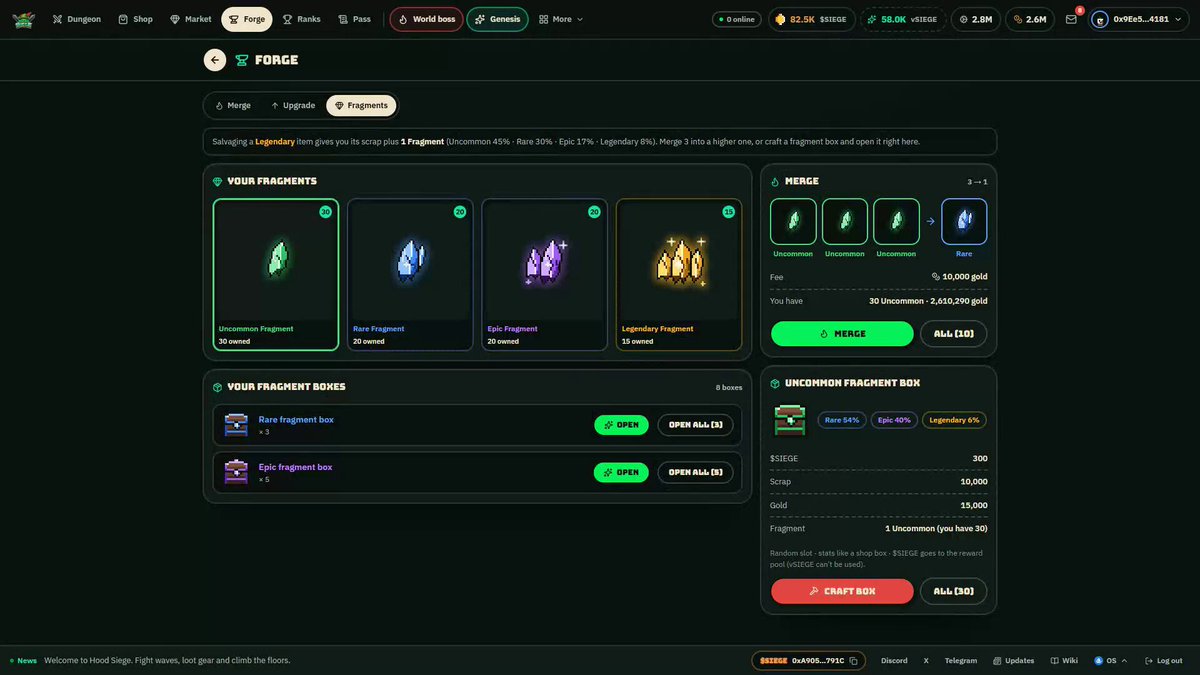This screenshot has height=675, width=1200.
Task: Click the 2.6M gold counter
Action: click(x=1030, y=19)
